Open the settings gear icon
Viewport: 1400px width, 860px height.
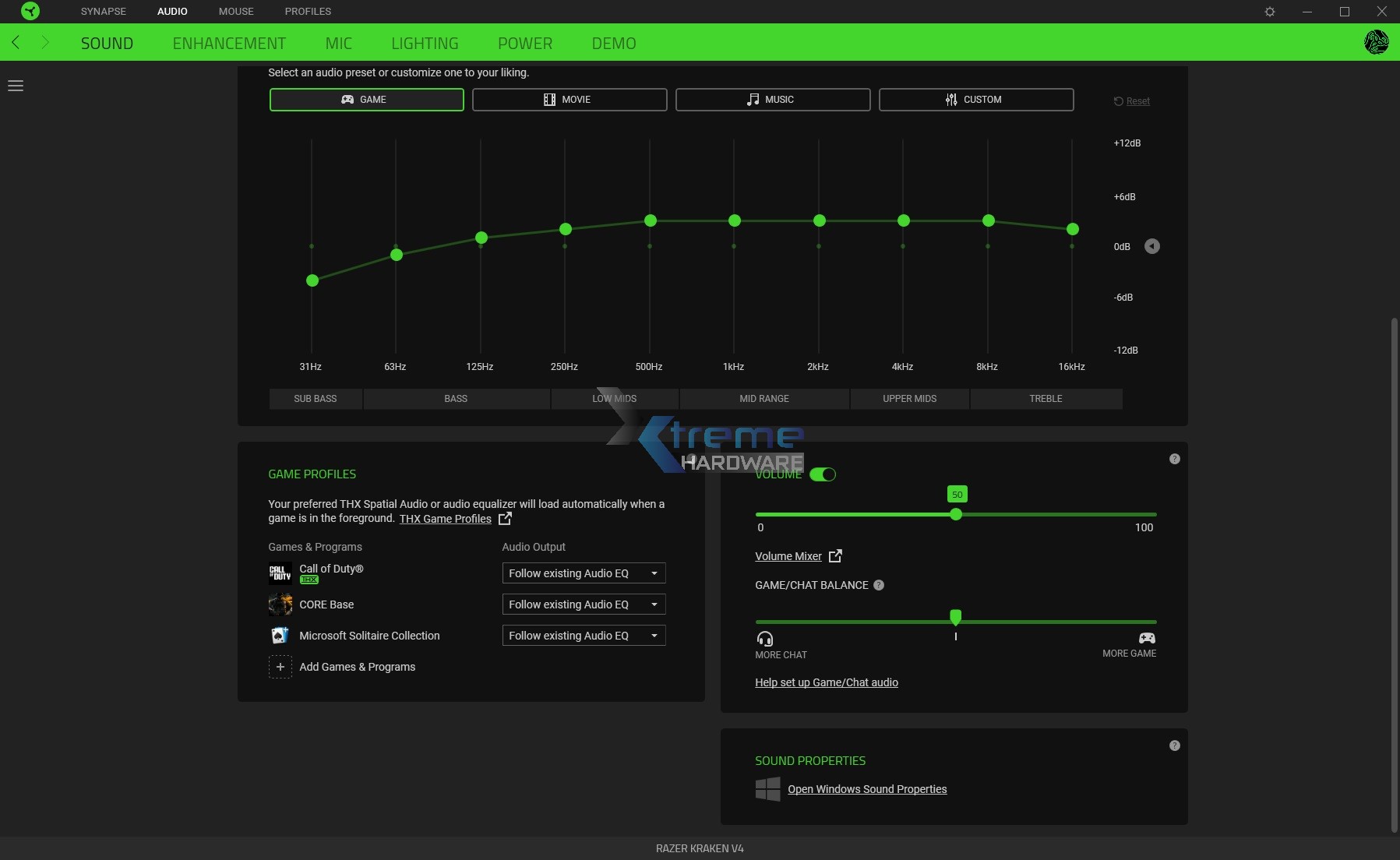[x=1270, y=12]
